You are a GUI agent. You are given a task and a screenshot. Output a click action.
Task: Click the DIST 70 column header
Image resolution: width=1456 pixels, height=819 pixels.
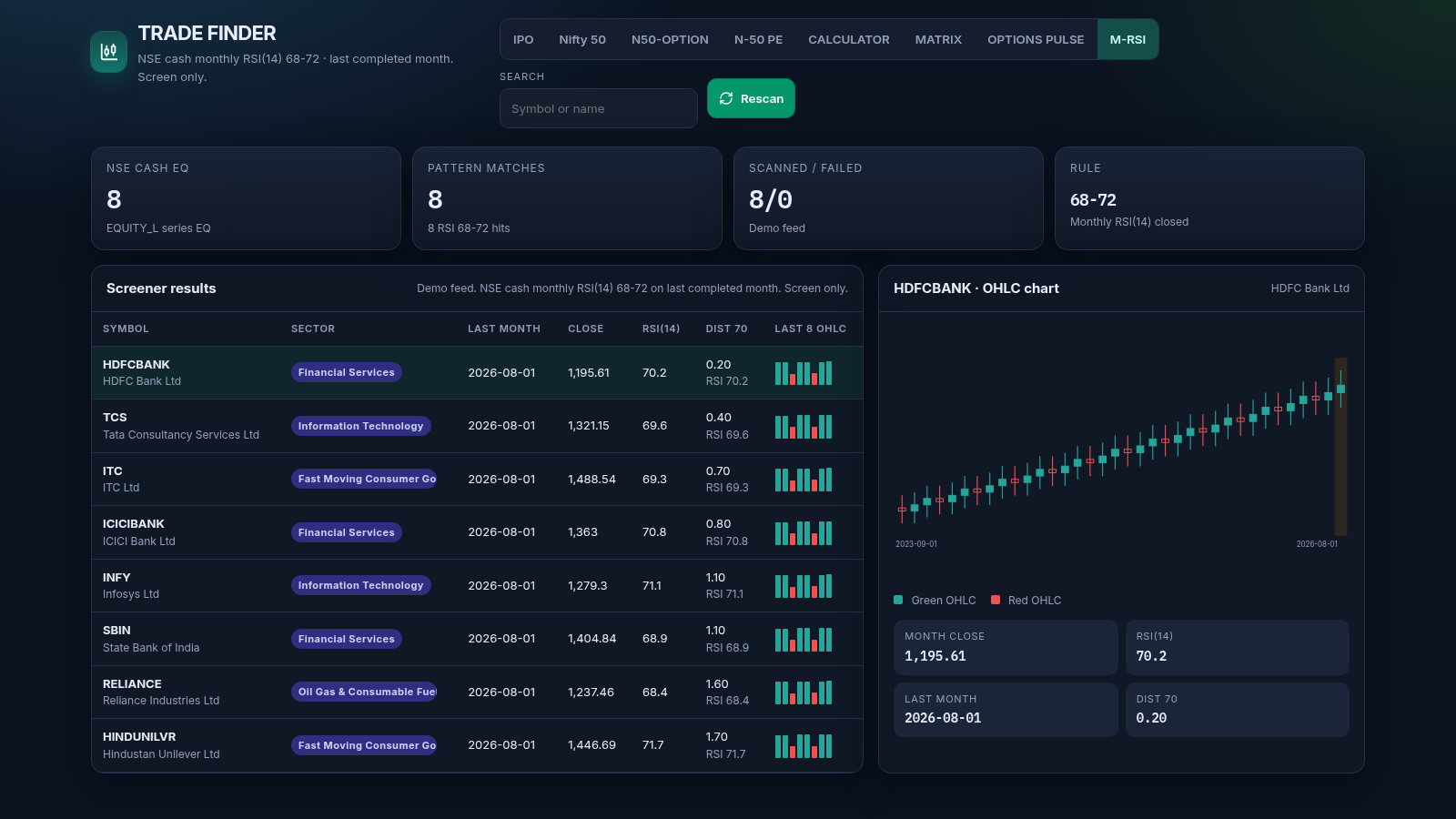(x=726, y=329)
